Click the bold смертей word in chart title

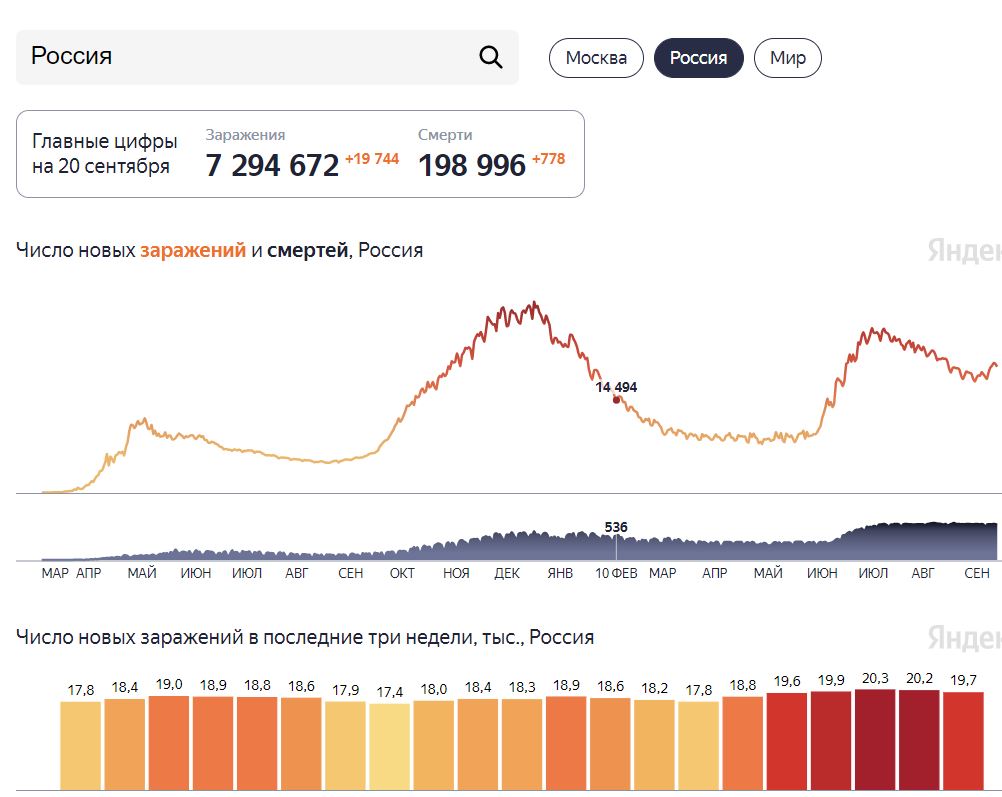tap(308, 250)
